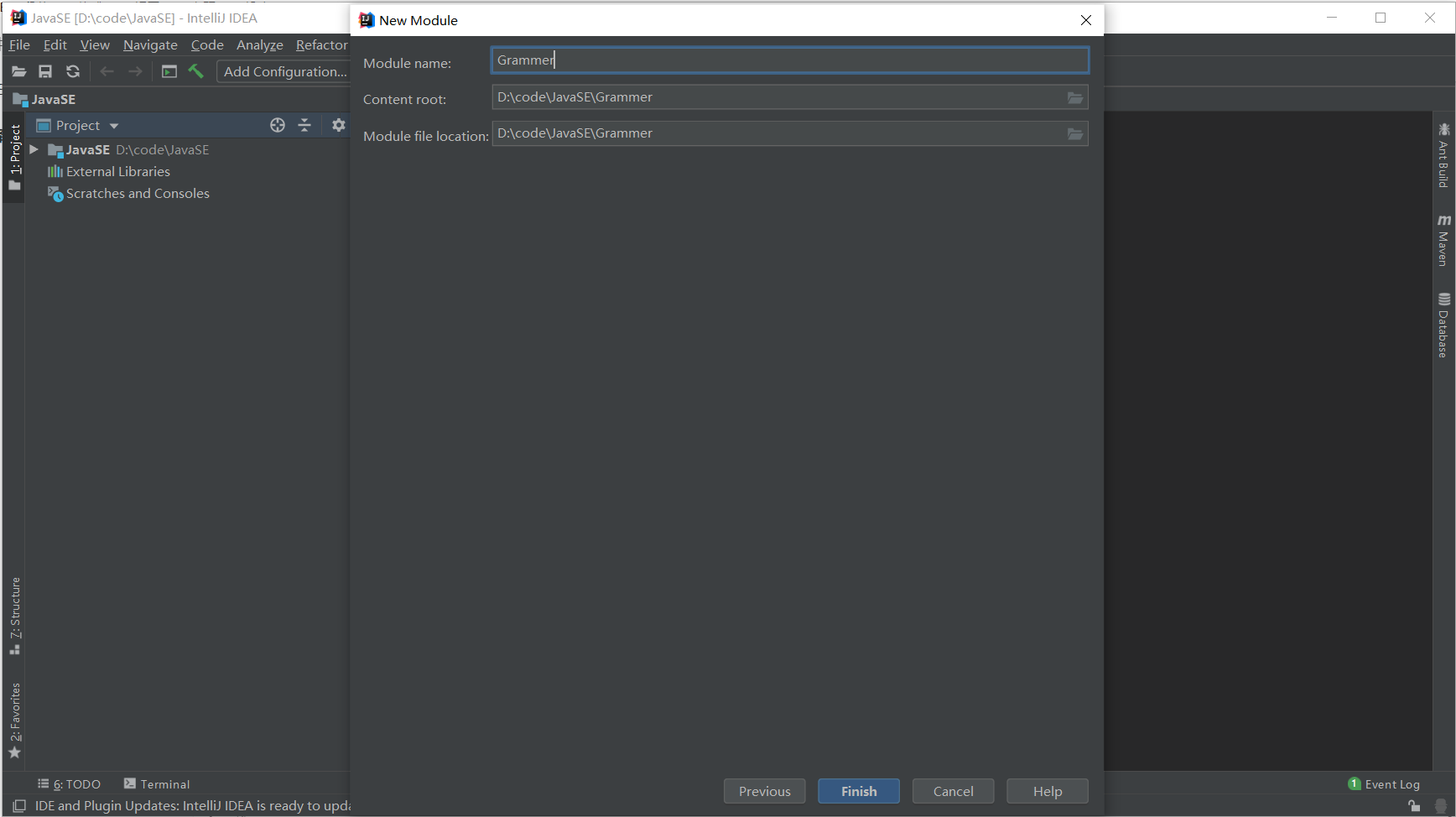Open the Terminal tool window
Screen dimensions: 1456x817
click(157, 784)
